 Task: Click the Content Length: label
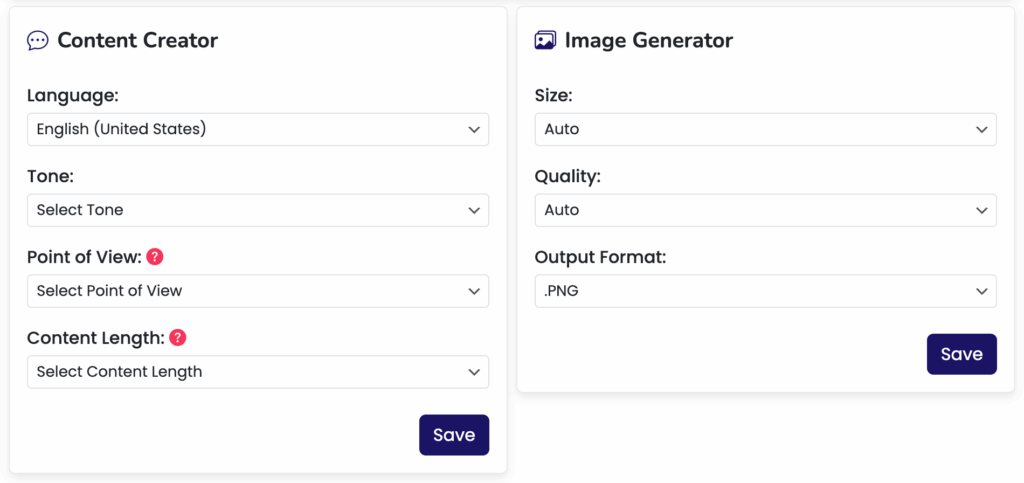tap(96, 338)
